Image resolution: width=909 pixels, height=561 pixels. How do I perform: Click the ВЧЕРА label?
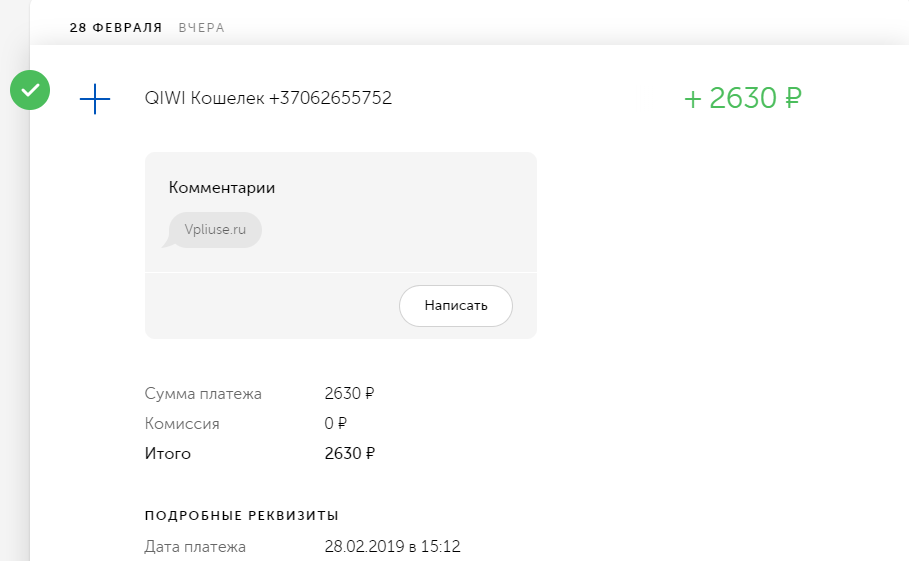click(201, 28)
